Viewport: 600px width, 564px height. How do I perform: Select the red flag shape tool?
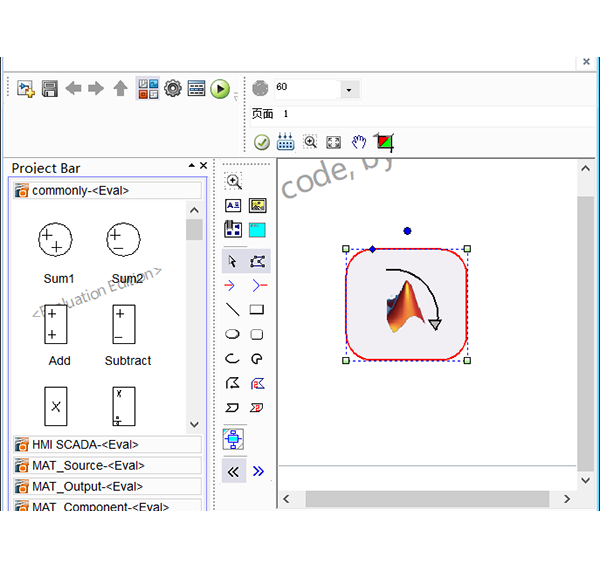(x=256, y=408)
